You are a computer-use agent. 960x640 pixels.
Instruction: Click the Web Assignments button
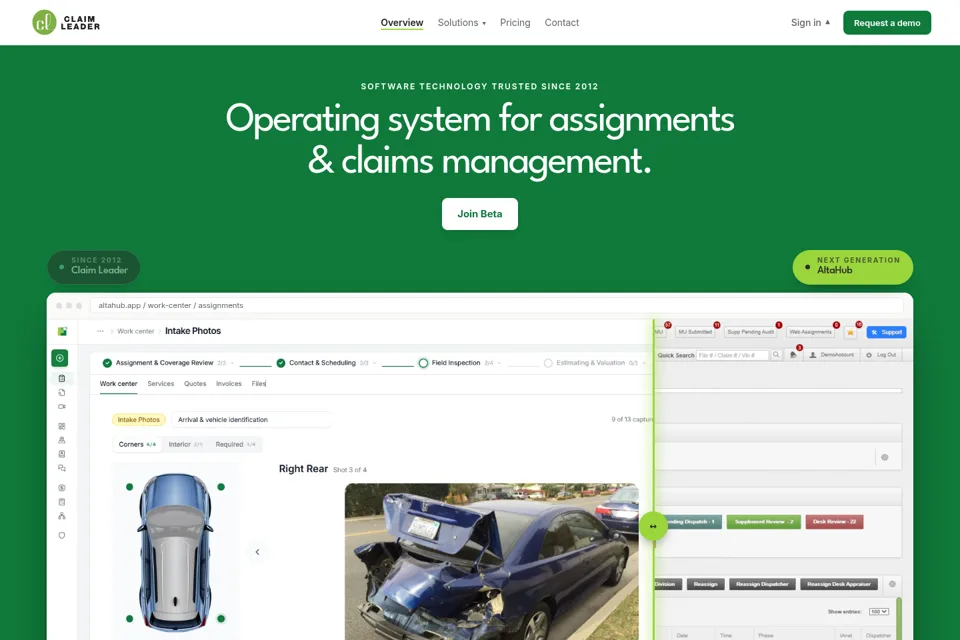click(810, 332)
